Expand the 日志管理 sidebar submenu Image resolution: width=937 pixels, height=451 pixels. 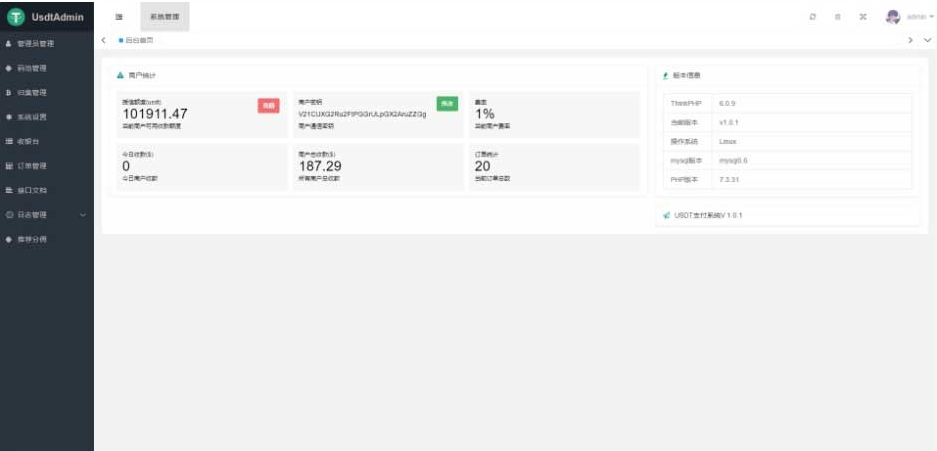pos(46,215)
